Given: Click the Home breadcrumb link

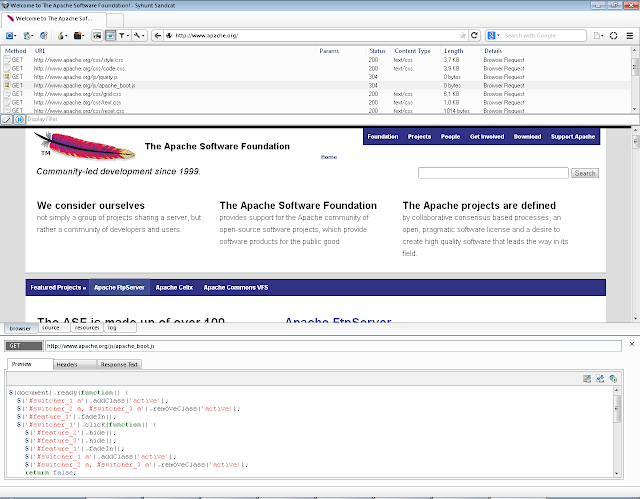Looking at the screenshot, I should point(329,157).
